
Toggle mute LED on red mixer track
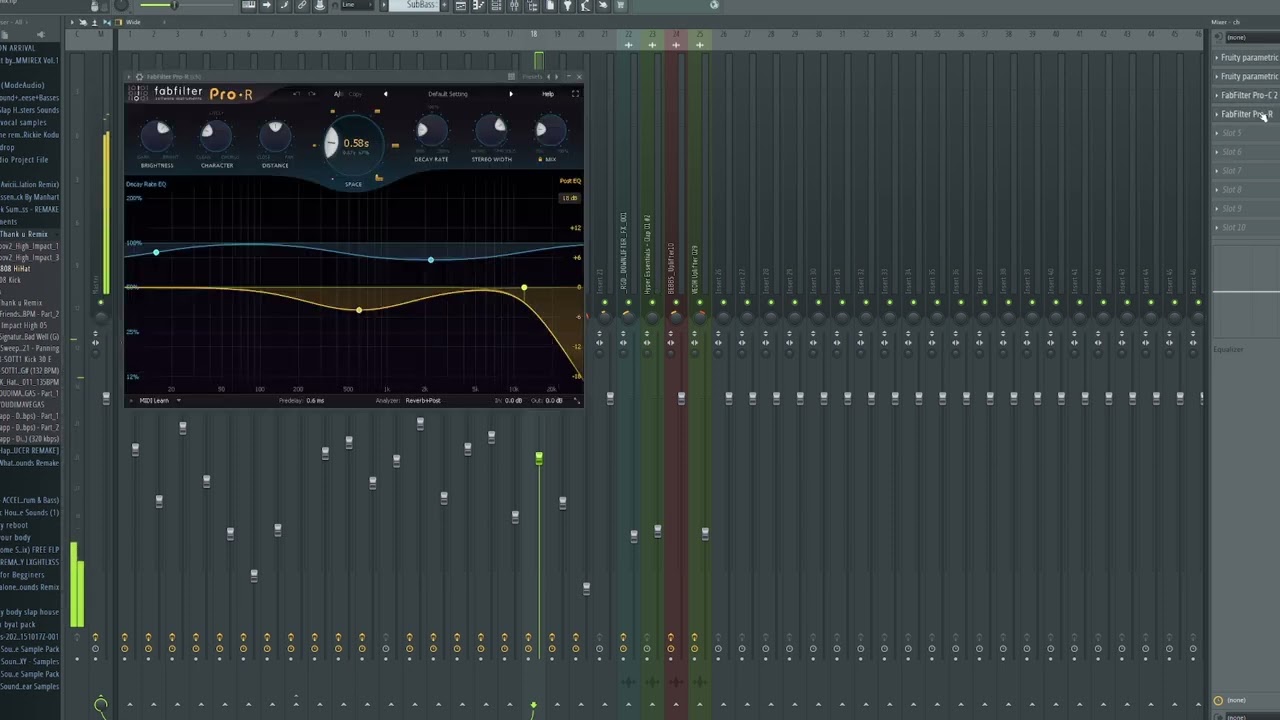[676, 303]
